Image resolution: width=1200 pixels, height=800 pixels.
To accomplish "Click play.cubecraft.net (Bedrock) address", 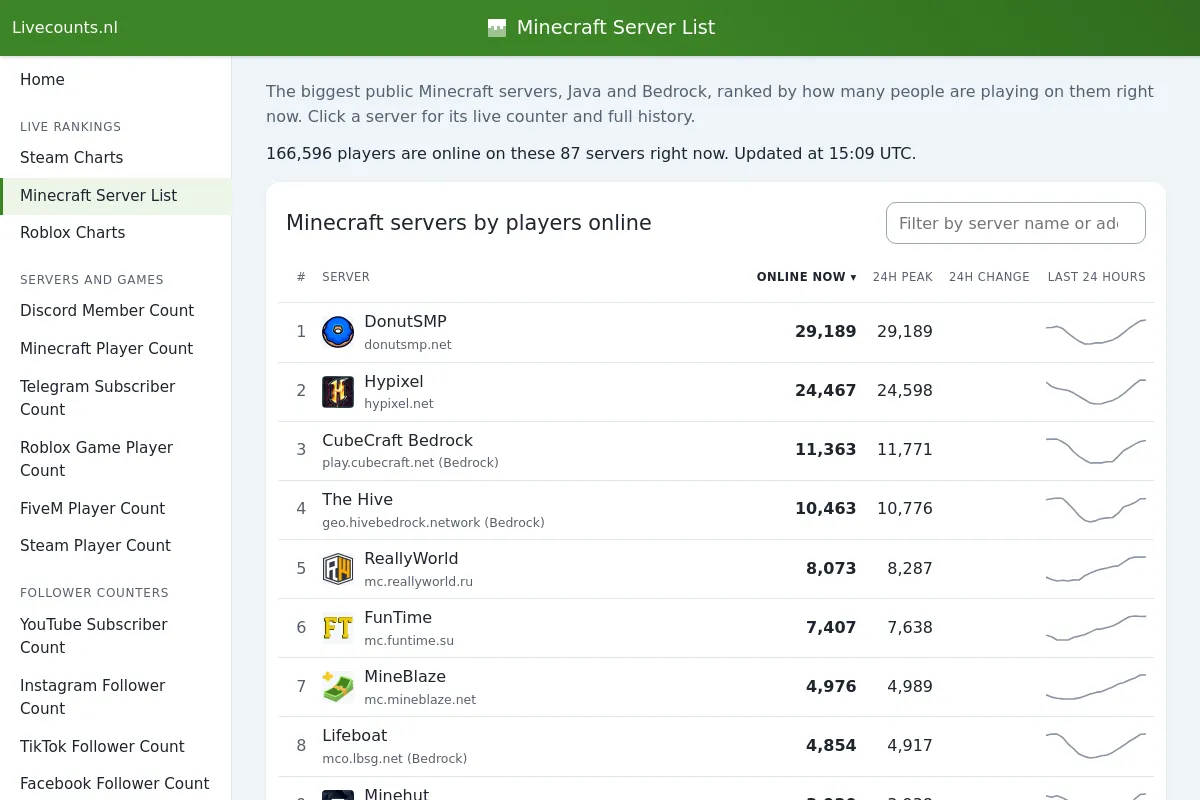I will point(410,462).
